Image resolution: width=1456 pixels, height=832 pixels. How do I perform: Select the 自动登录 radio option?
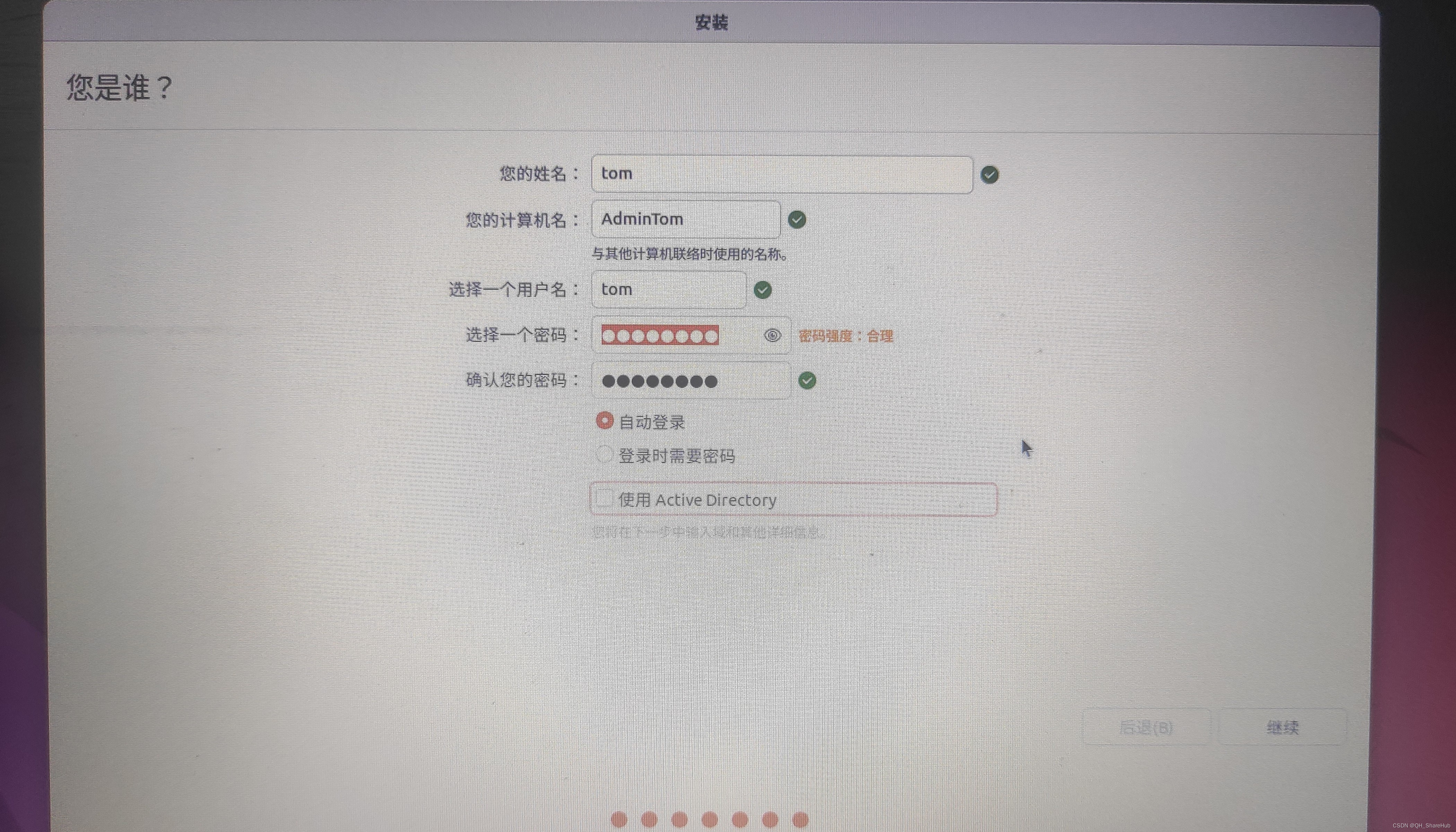click(x=604, y=421)
